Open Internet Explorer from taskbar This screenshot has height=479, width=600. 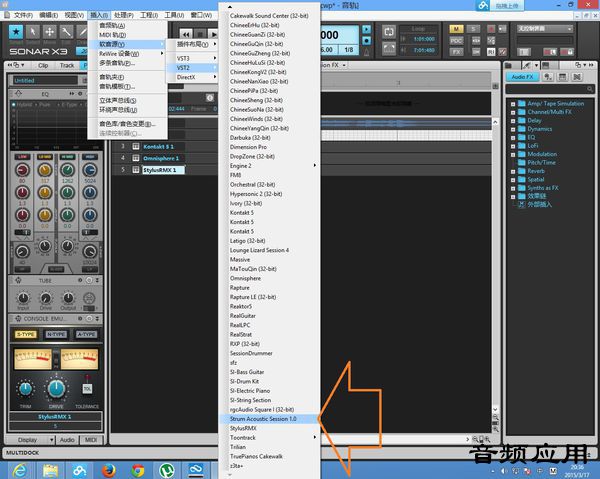[x=19, y=470]
